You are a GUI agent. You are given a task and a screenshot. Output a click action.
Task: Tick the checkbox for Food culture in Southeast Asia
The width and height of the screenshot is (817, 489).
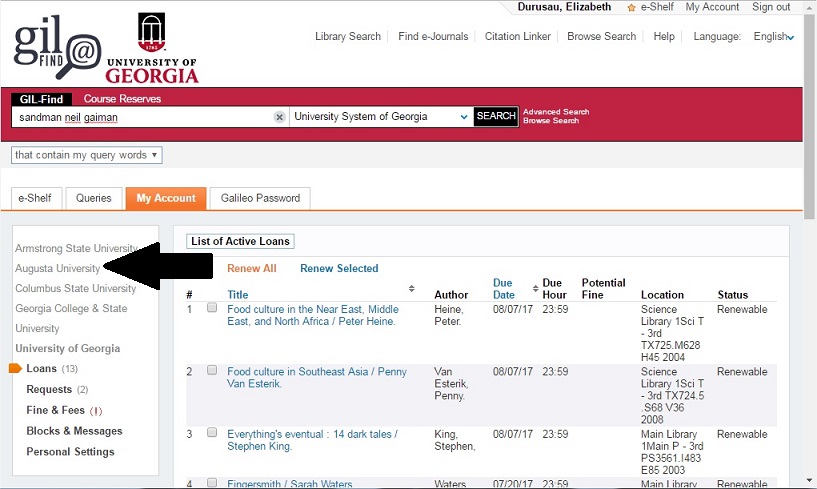pyautogui.click(x=212, y=371)
